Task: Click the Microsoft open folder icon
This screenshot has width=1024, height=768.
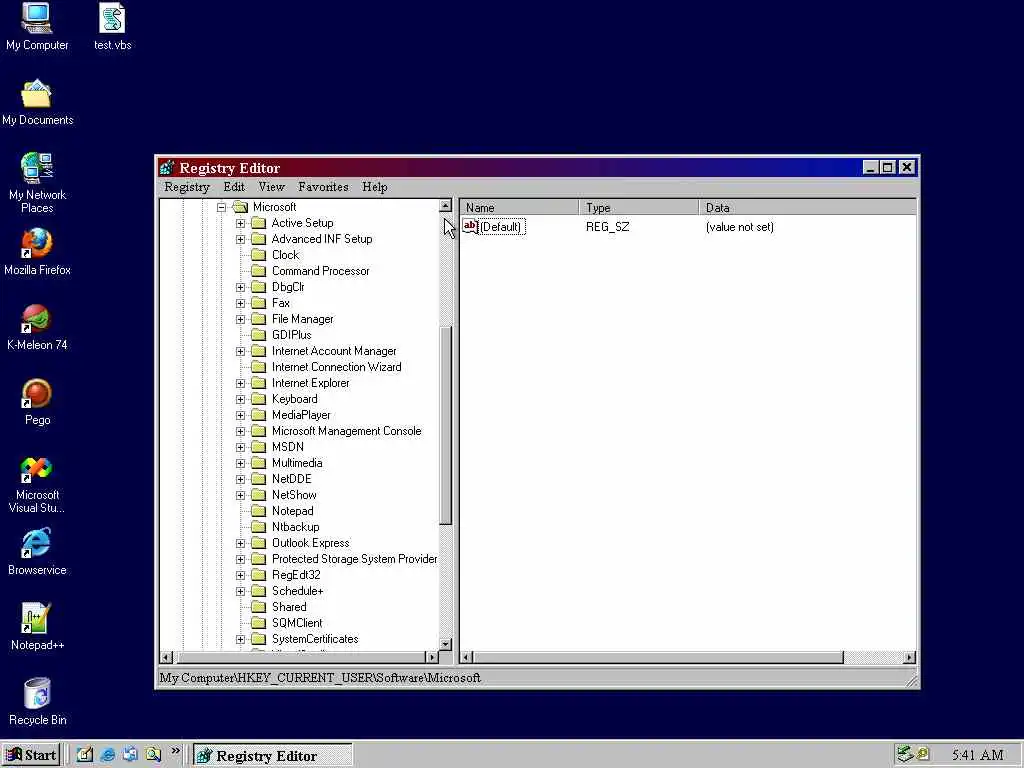Action: coord(241,207)
